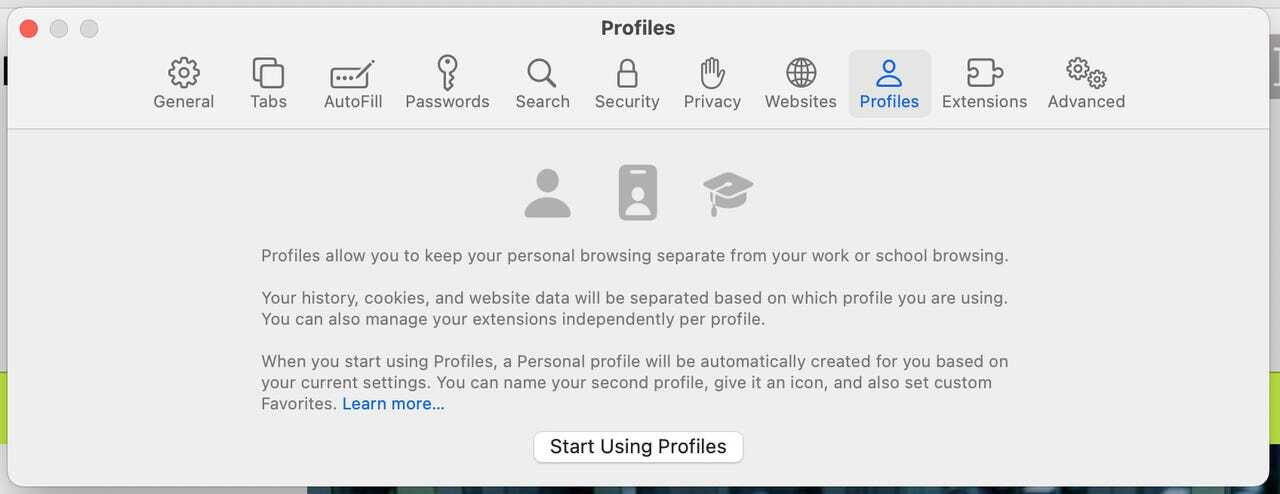Click the work ID badge icon
This screenshot has height=494, width=1280.
tap(638, 192)
